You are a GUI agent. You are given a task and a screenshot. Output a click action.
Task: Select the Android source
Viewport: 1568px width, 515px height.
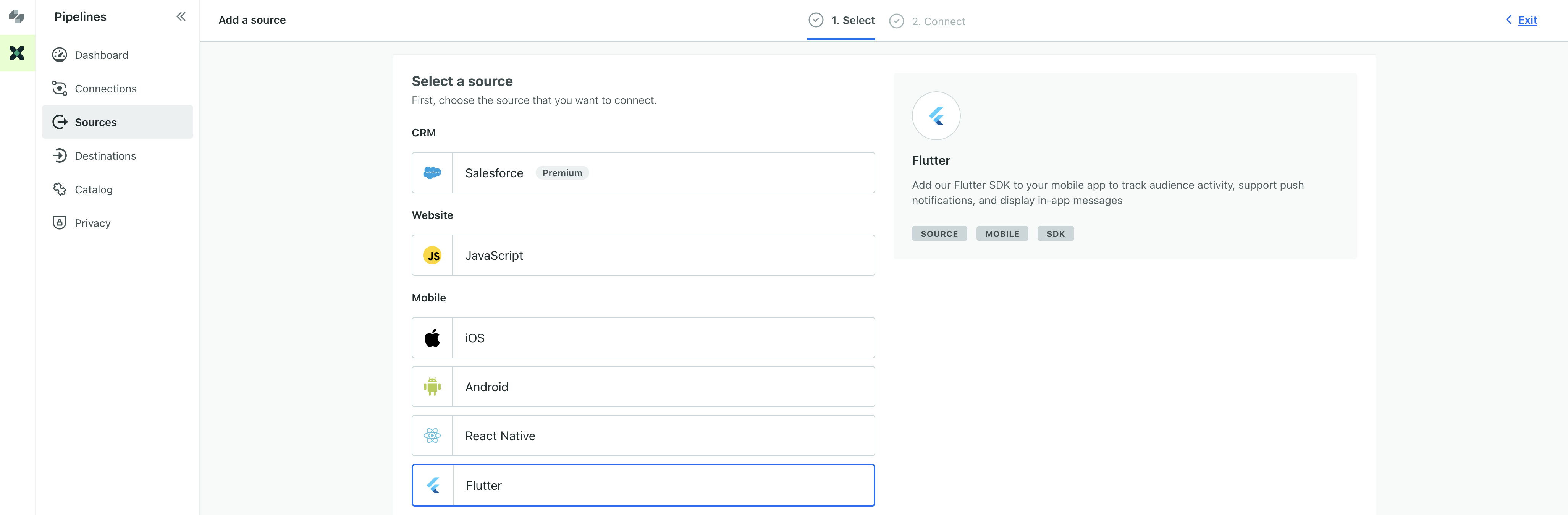[x=643, y=387]
